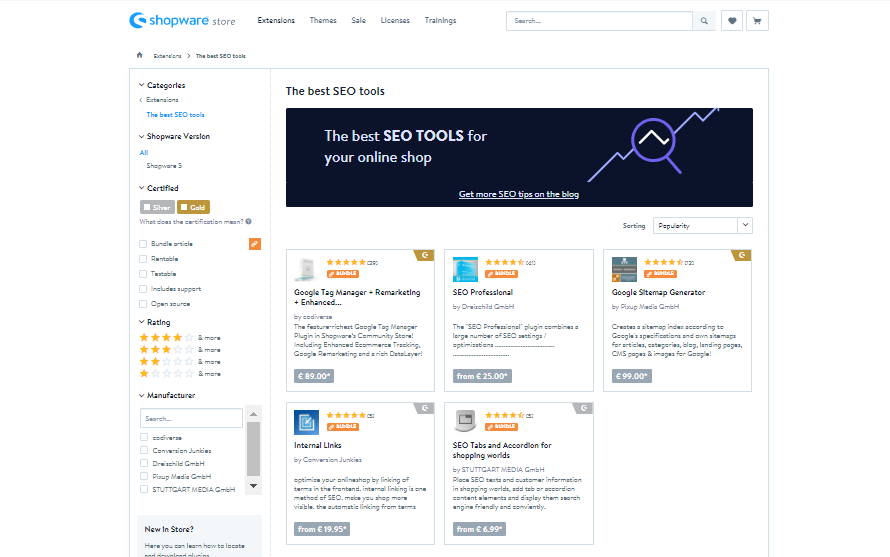Collapse the Shopware Version section
Screen dimensions: 890x557
pos(174,136)
